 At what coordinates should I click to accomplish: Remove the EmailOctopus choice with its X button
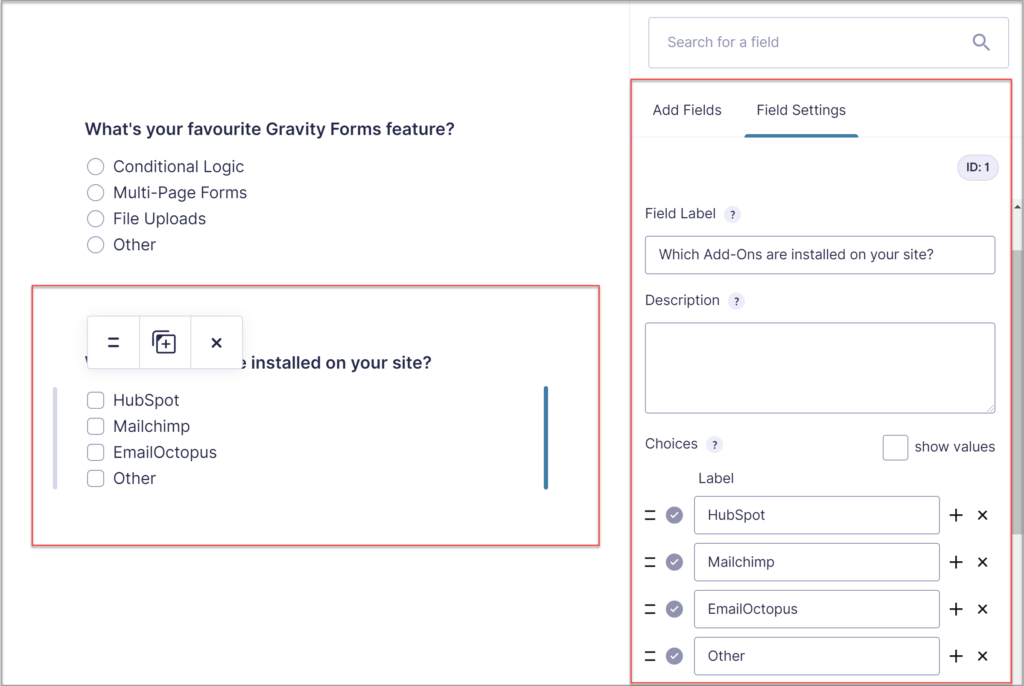click(980, 609)
